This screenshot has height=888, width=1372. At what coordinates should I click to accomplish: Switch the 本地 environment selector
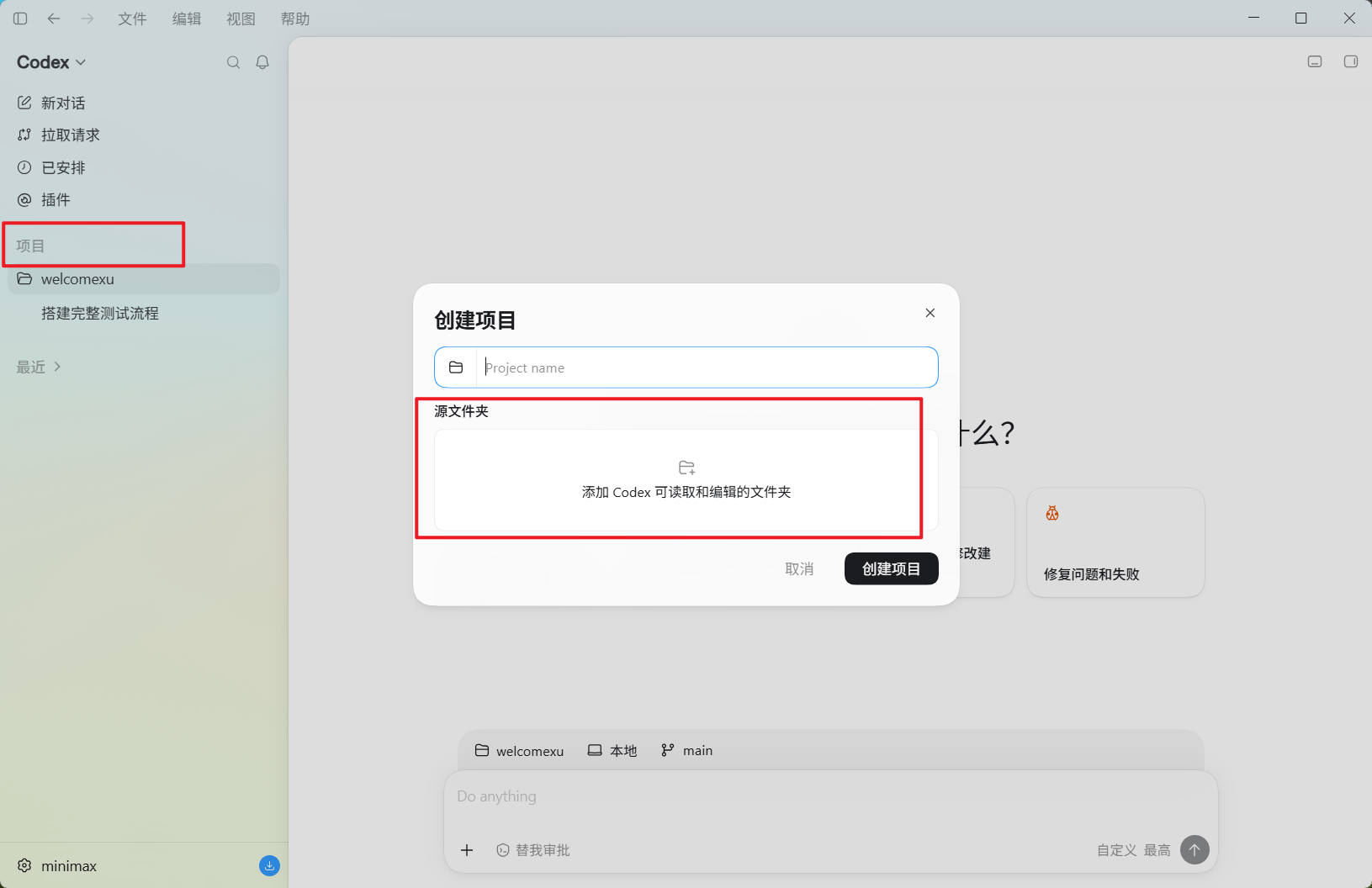pyautogui.click(x=612, y=750)
